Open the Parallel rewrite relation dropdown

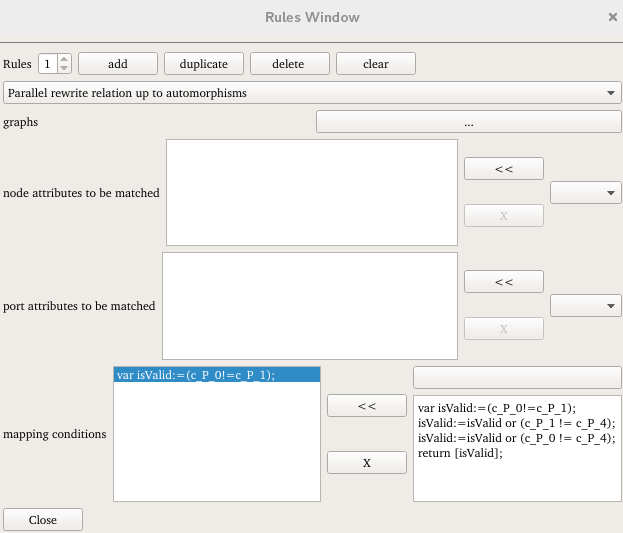[x=312, y=93]
